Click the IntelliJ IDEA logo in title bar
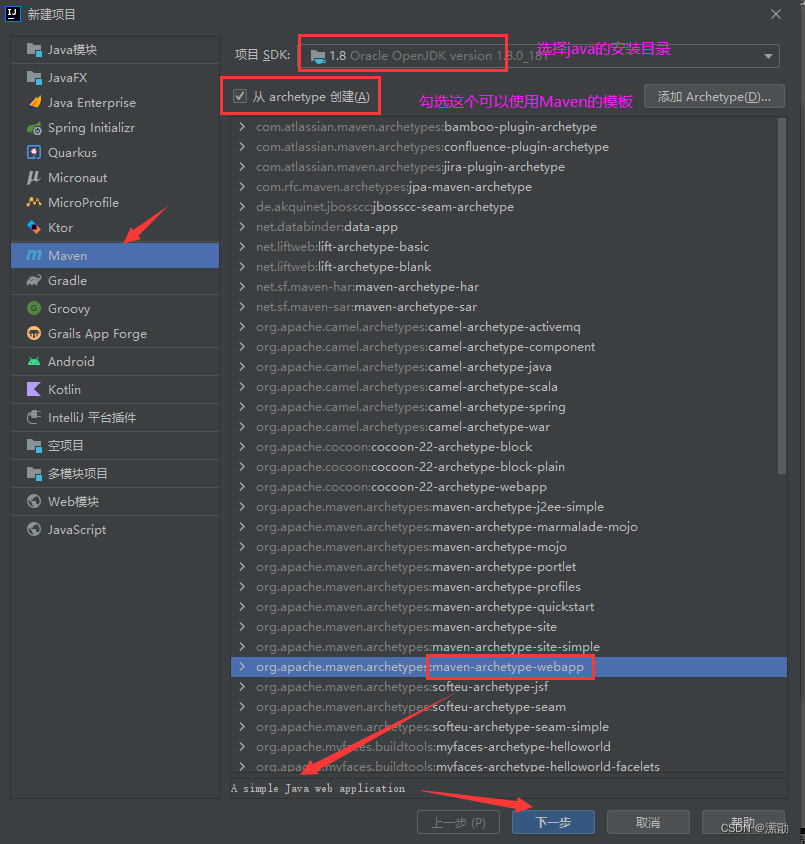This screenshot has width=805, height=844. (x=12, y=14)
